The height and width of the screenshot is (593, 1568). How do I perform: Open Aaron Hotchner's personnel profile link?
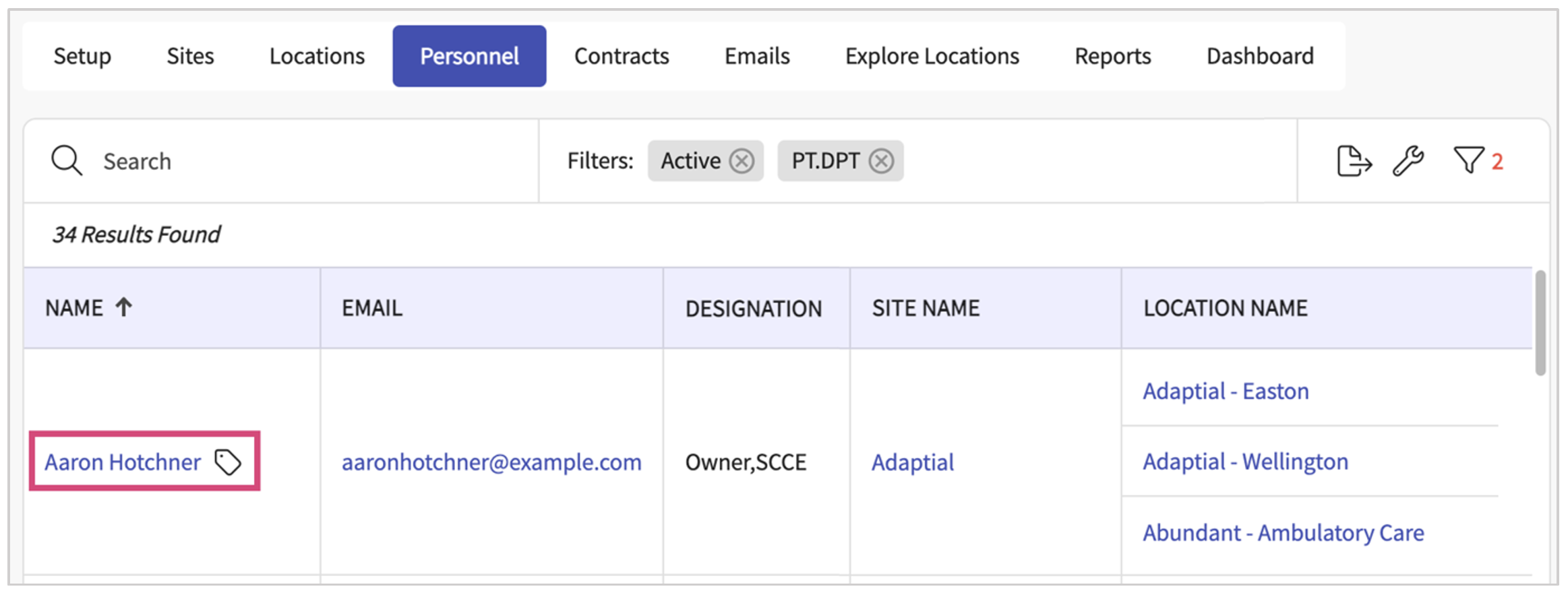123,462
